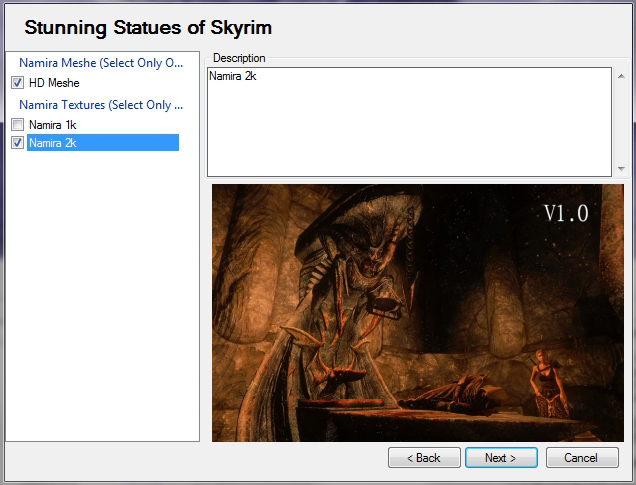Screen dimensions: 636x485
Task: Go to the previous step with Back
Action: [423, 458]
